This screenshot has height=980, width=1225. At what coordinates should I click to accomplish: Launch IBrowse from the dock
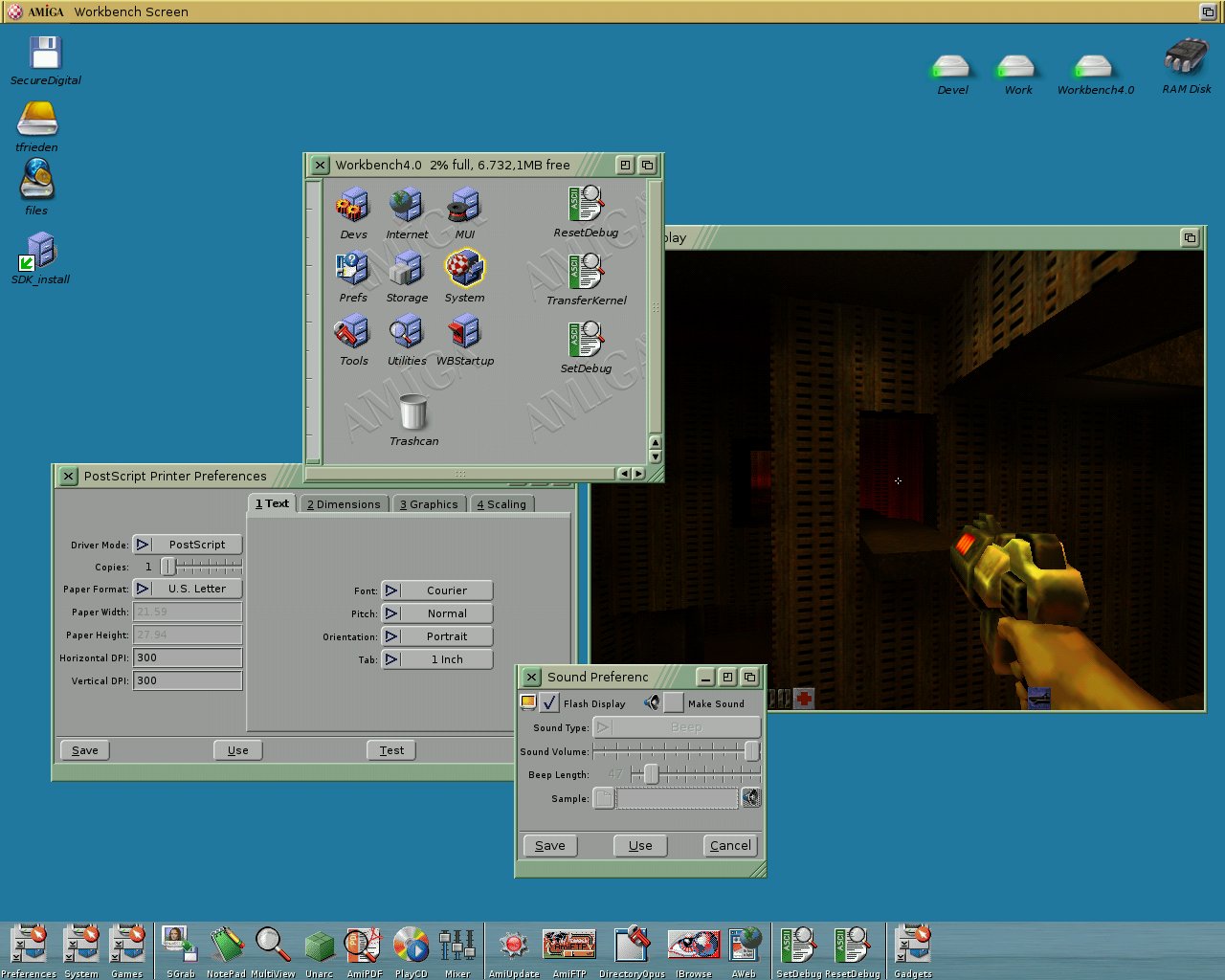[693, 947]
